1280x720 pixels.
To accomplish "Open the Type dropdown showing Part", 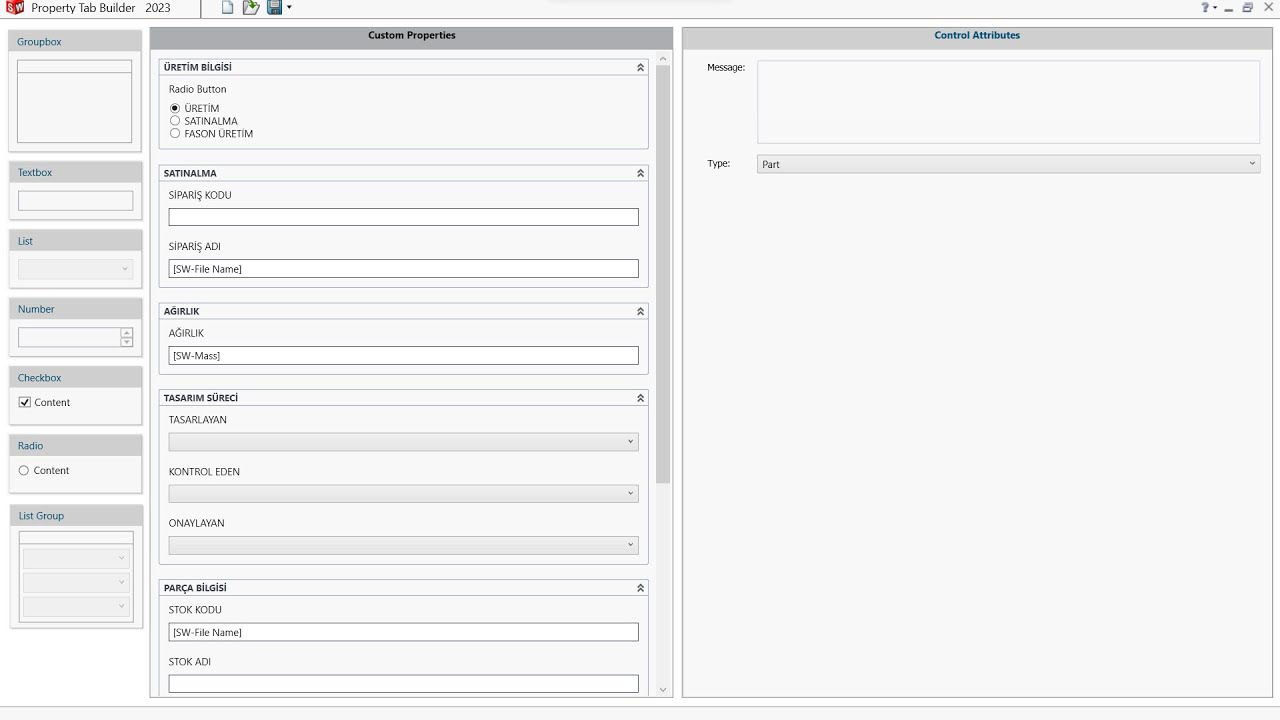I will pos(1008,164).
